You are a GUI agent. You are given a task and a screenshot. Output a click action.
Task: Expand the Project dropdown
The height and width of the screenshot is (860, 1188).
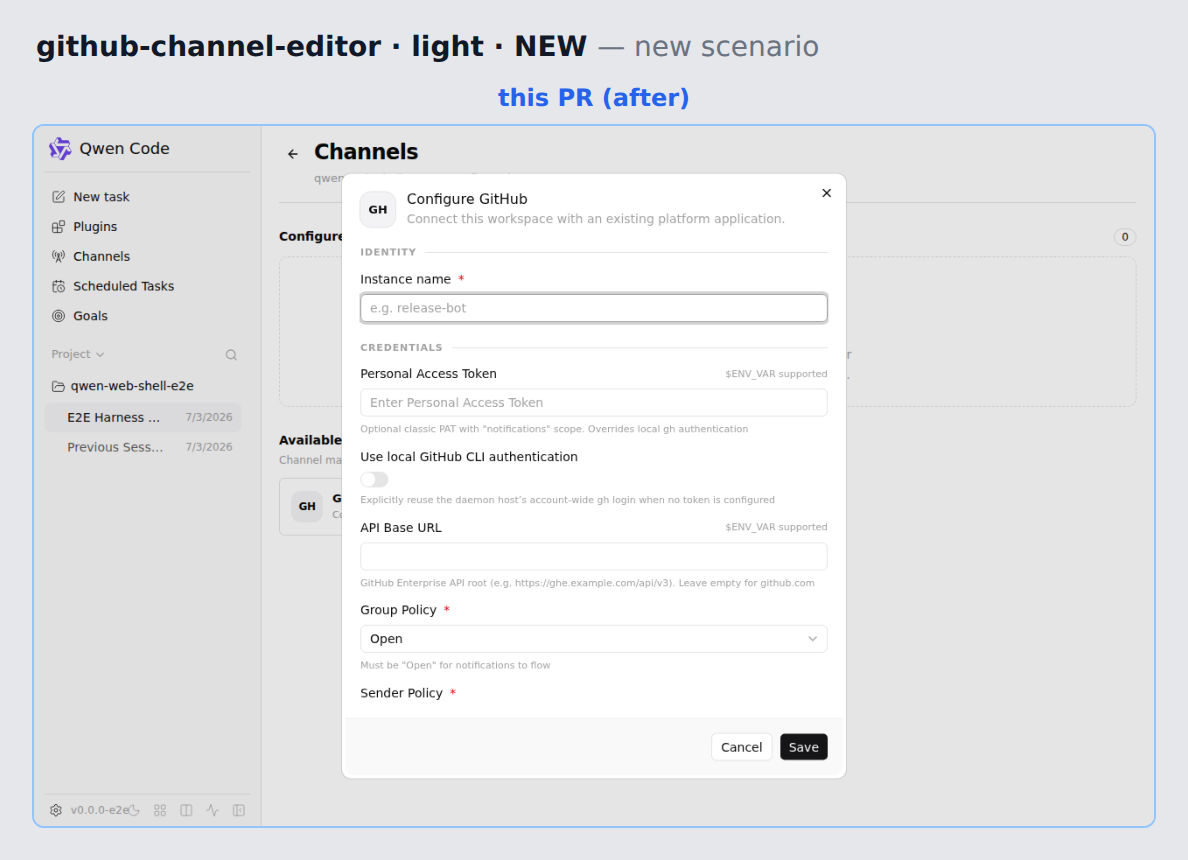point(78,354)
